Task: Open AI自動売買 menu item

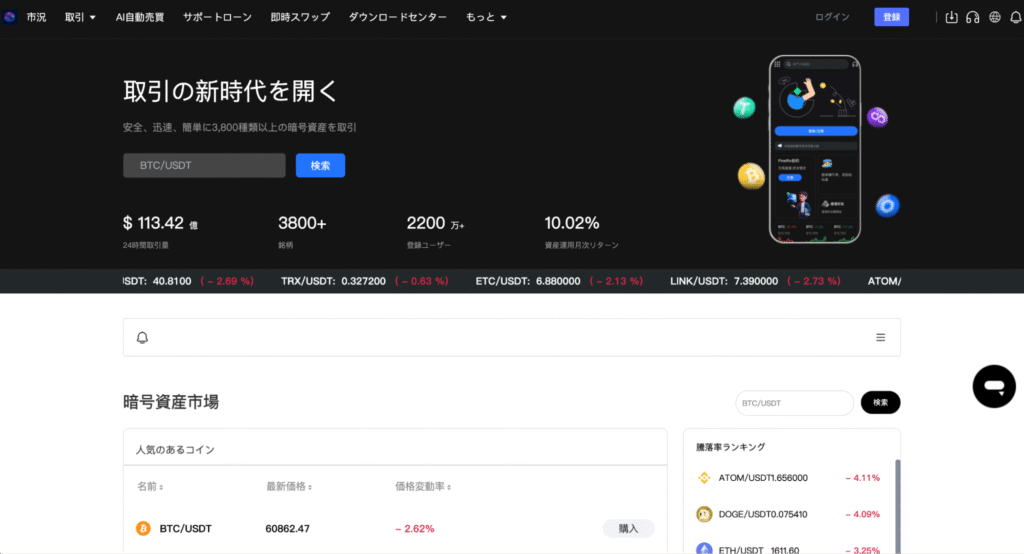Action: tap(140, 18)
